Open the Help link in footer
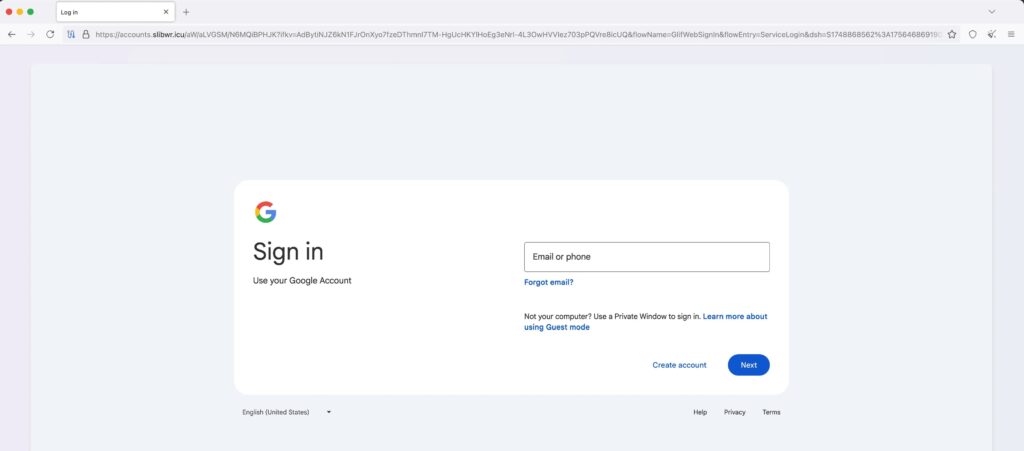Screen dimensions: 1024x451 tap(700, 412)
